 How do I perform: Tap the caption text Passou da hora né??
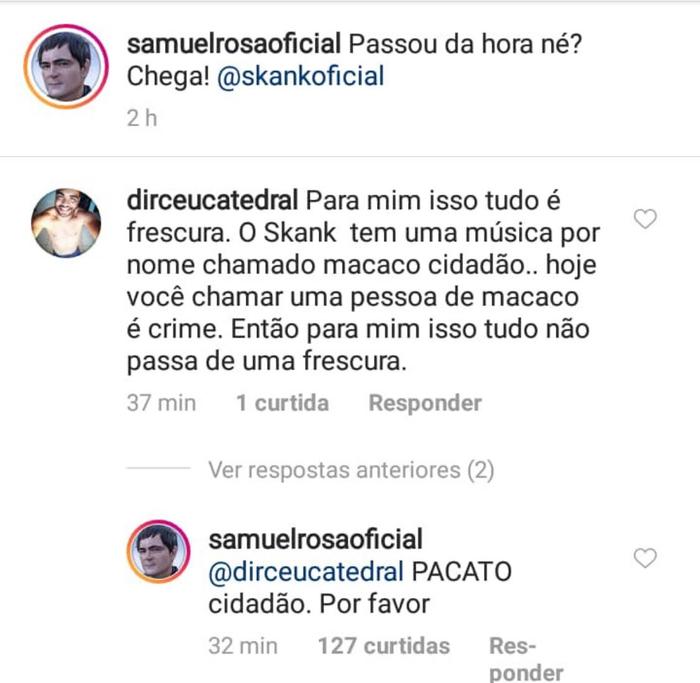click(x=465, y=44)
